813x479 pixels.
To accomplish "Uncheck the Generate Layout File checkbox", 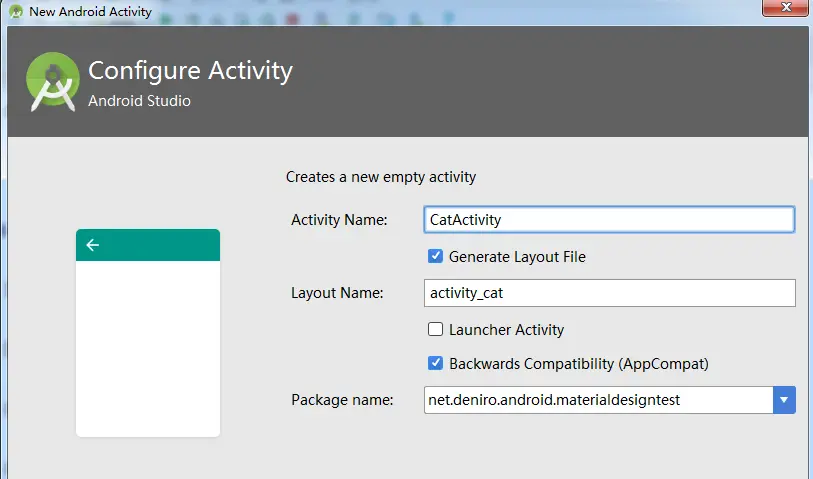I will pos(435,257).
